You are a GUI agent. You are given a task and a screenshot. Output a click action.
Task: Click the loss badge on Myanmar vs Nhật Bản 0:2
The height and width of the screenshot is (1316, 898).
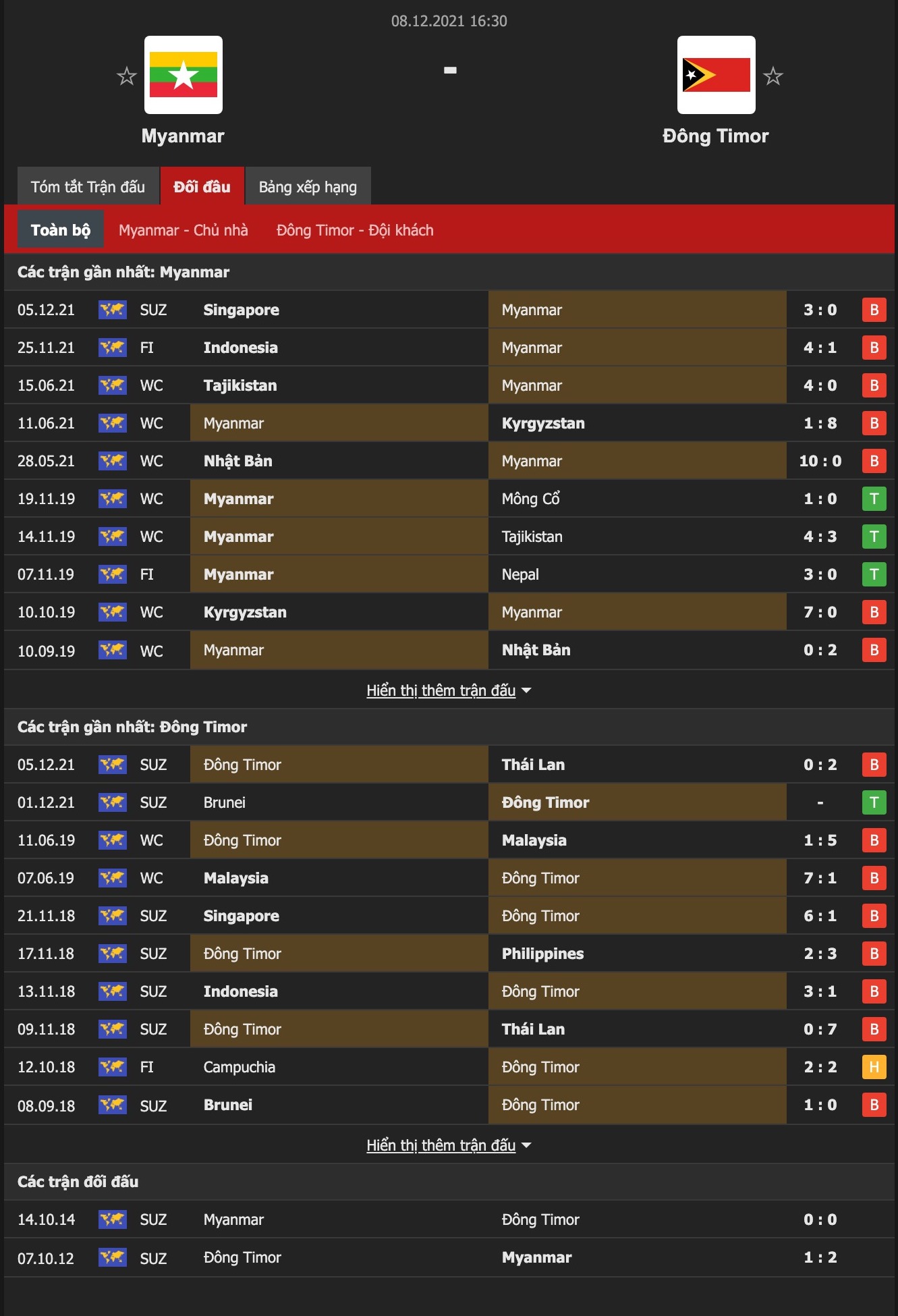pyautogui.click(x=874, y=650)
